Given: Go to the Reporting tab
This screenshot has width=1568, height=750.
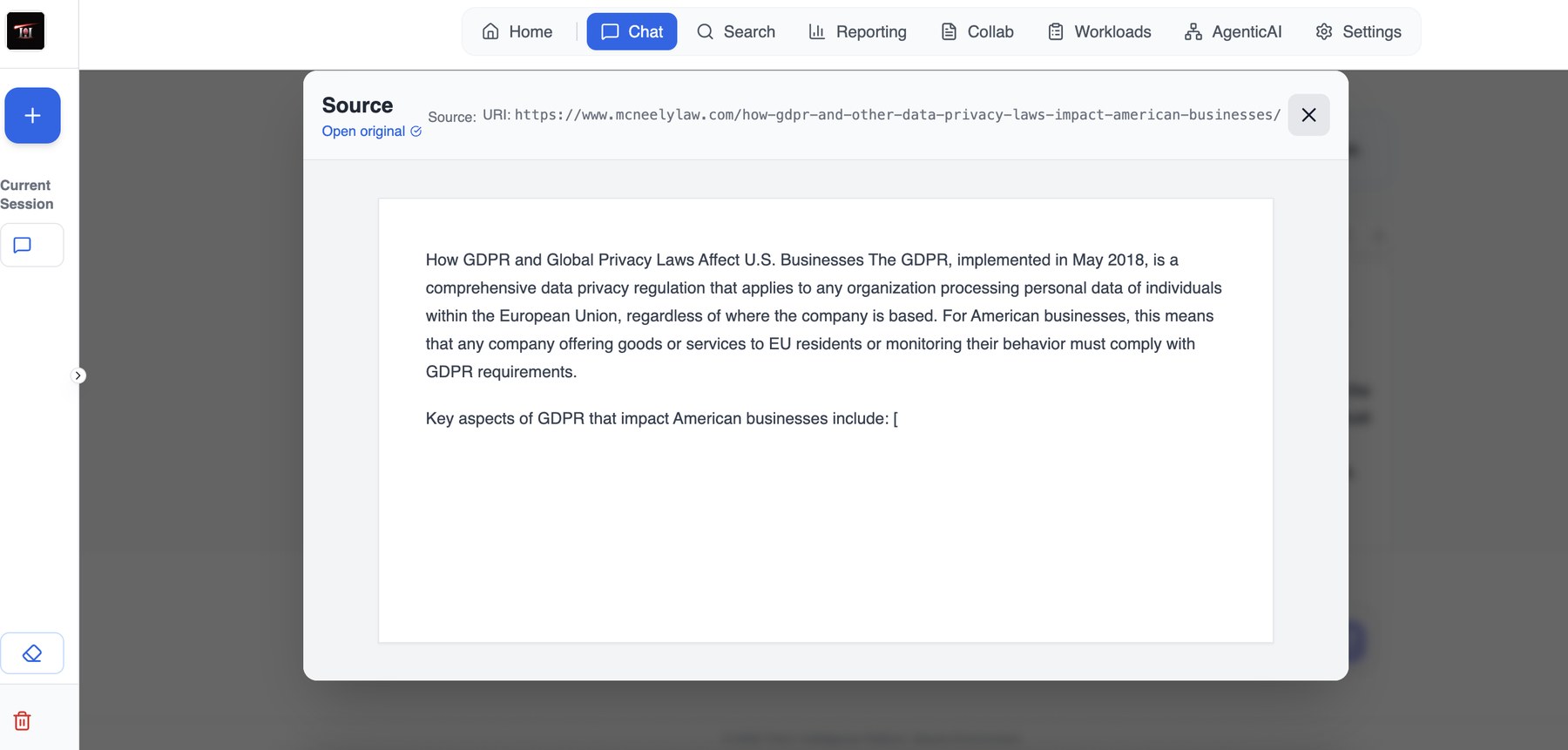Looking at the screenshot, I should pos(858,32).
